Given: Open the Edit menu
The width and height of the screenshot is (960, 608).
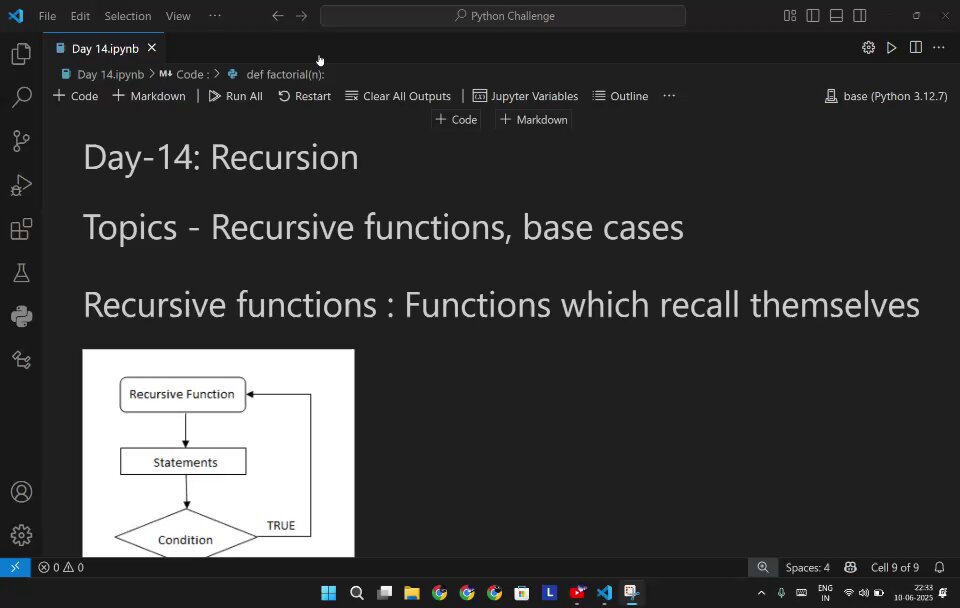Looking at the screenshot, I should tap(80, 16).
